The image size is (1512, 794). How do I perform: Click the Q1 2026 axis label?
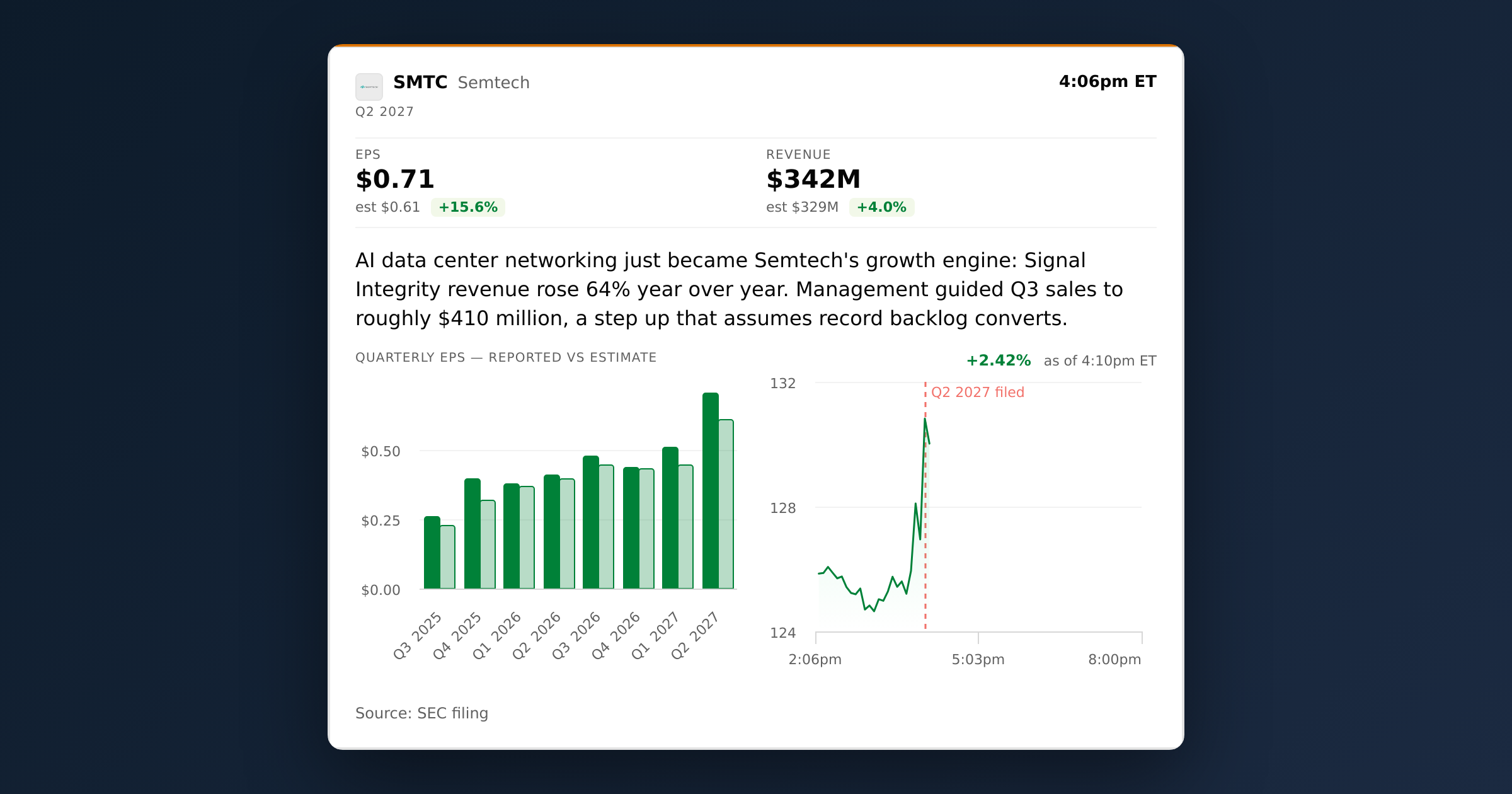497,635
